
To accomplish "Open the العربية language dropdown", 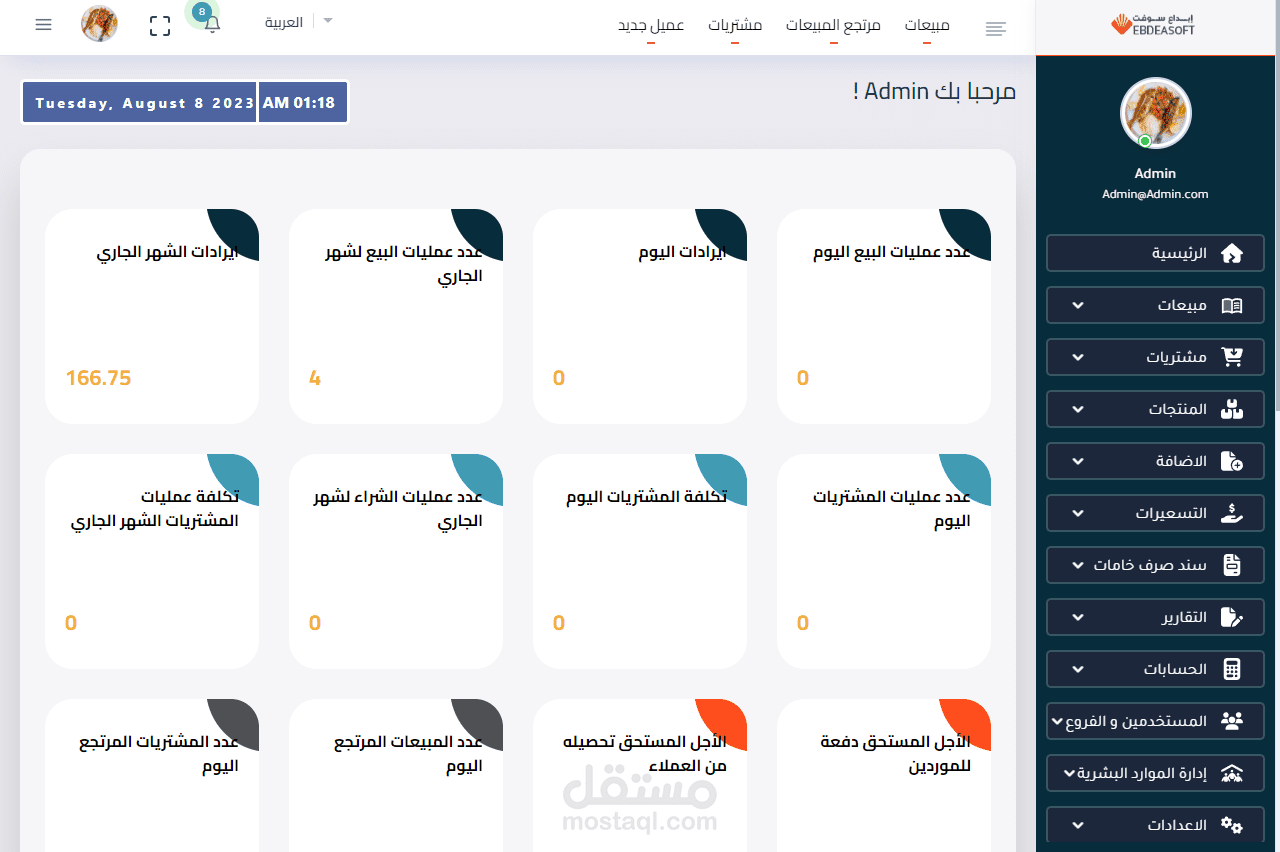I will pos(298,22).
